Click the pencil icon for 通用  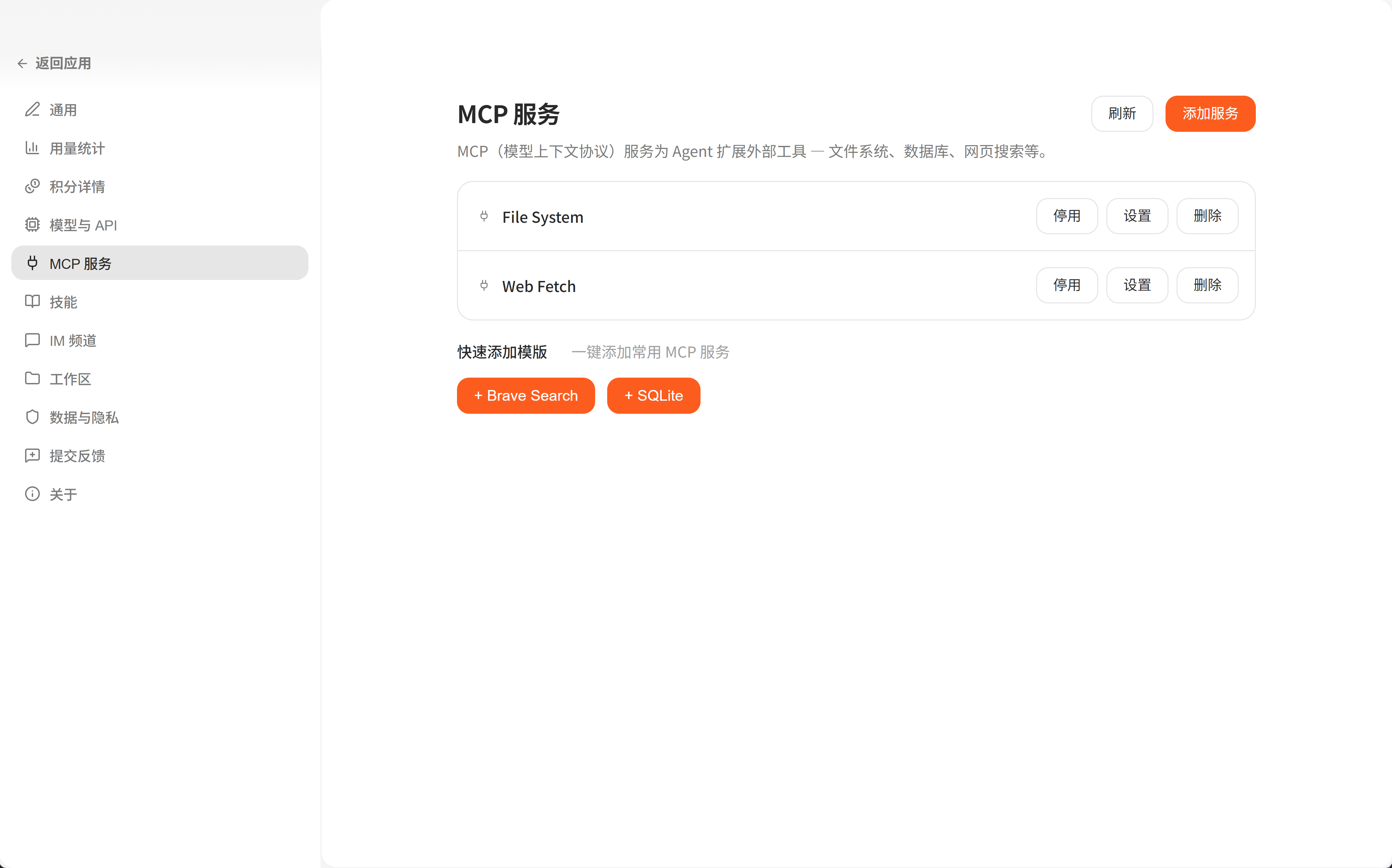point(32,110)
